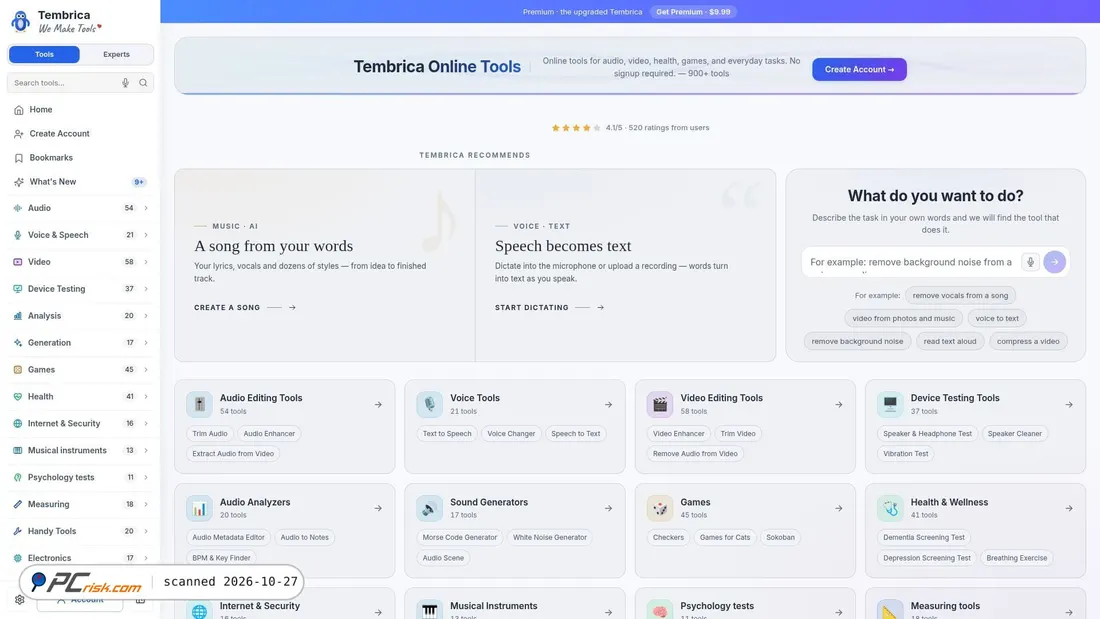Screen dimensions: 1100x619
Task: Open the Extract Audio from Video chip
Action: coord(233,454)
